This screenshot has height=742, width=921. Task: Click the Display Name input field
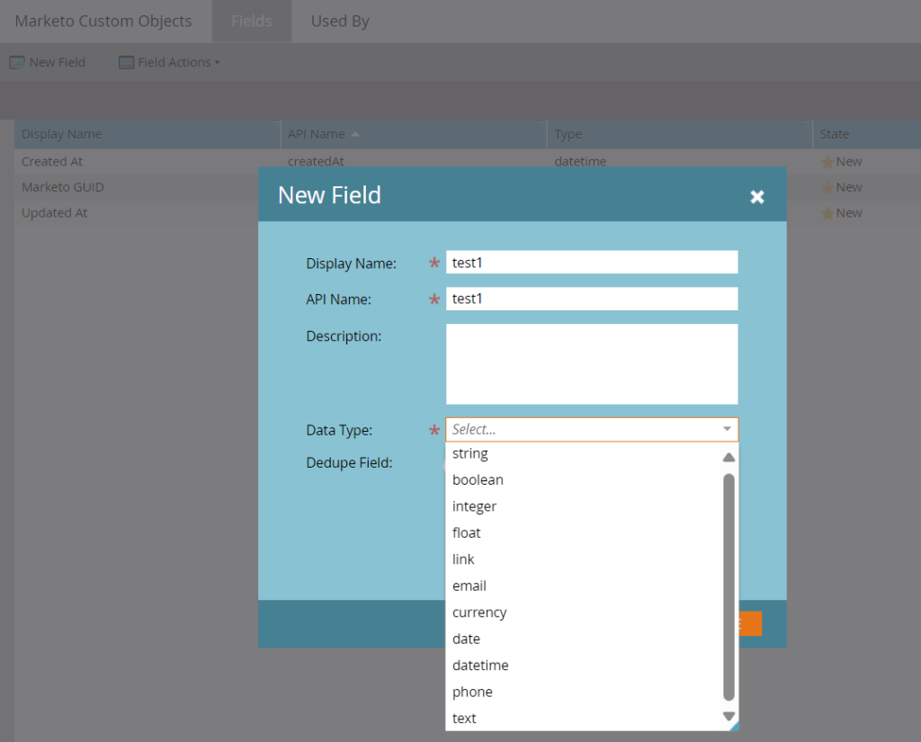point(591,263)
